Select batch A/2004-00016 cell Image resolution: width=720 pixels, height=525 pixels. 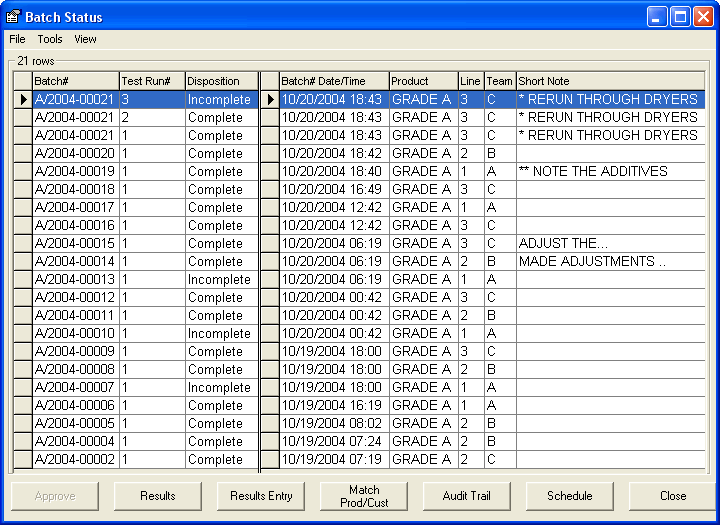(76, 226)
